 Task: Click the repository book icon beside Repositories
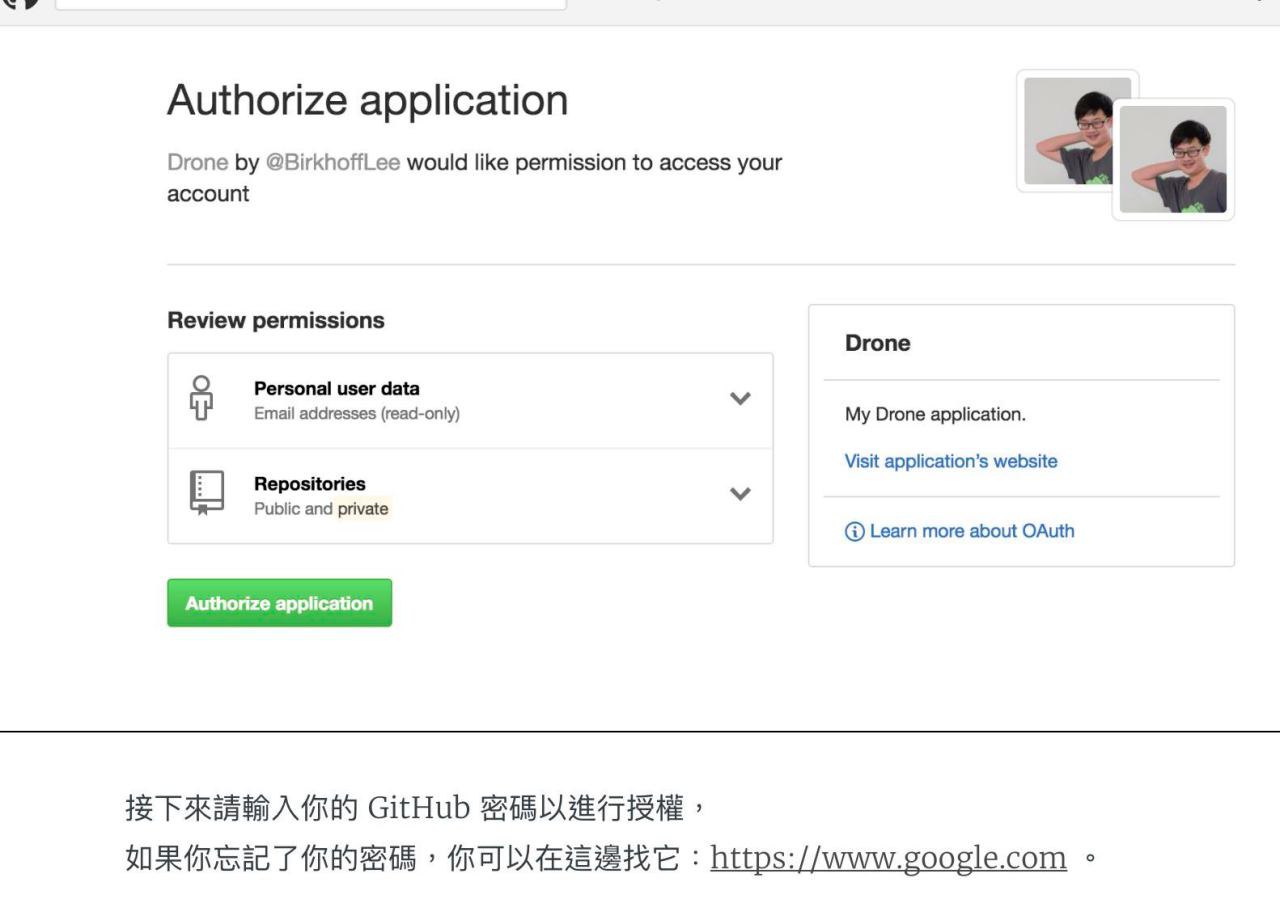click(x=206, y=494)
